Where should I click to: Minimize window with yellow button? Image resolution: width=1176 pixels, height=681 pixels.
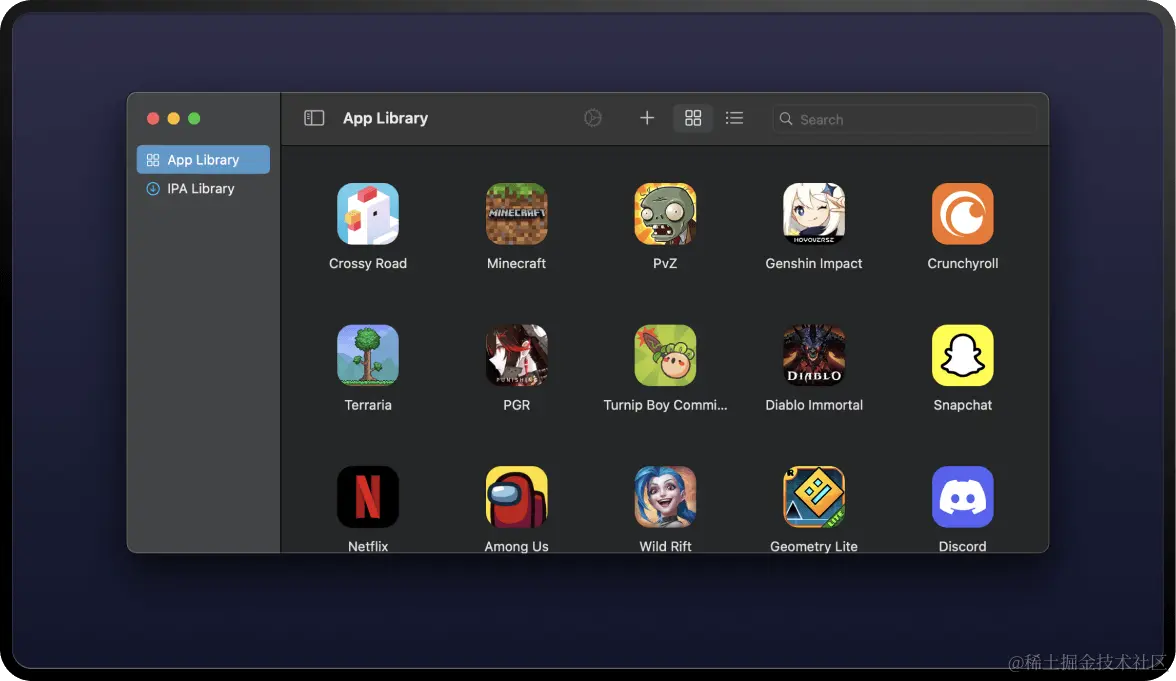pos(173,118)
